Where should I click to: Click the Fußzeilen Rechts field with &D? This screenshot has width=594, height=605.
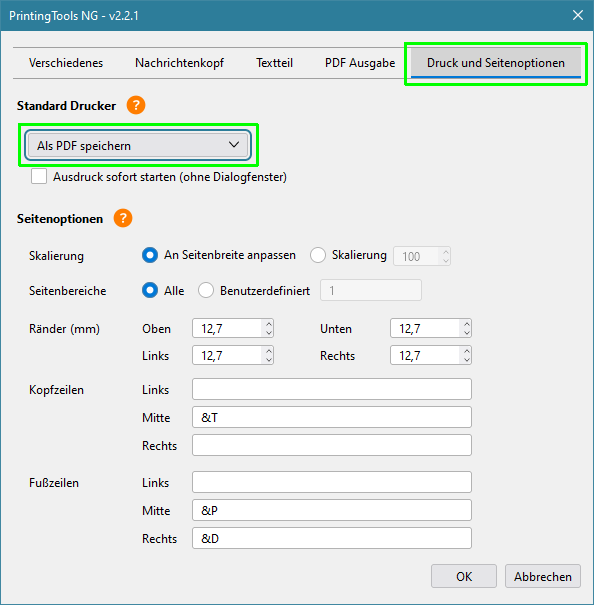pyautogui.click(x=332, y=538)
